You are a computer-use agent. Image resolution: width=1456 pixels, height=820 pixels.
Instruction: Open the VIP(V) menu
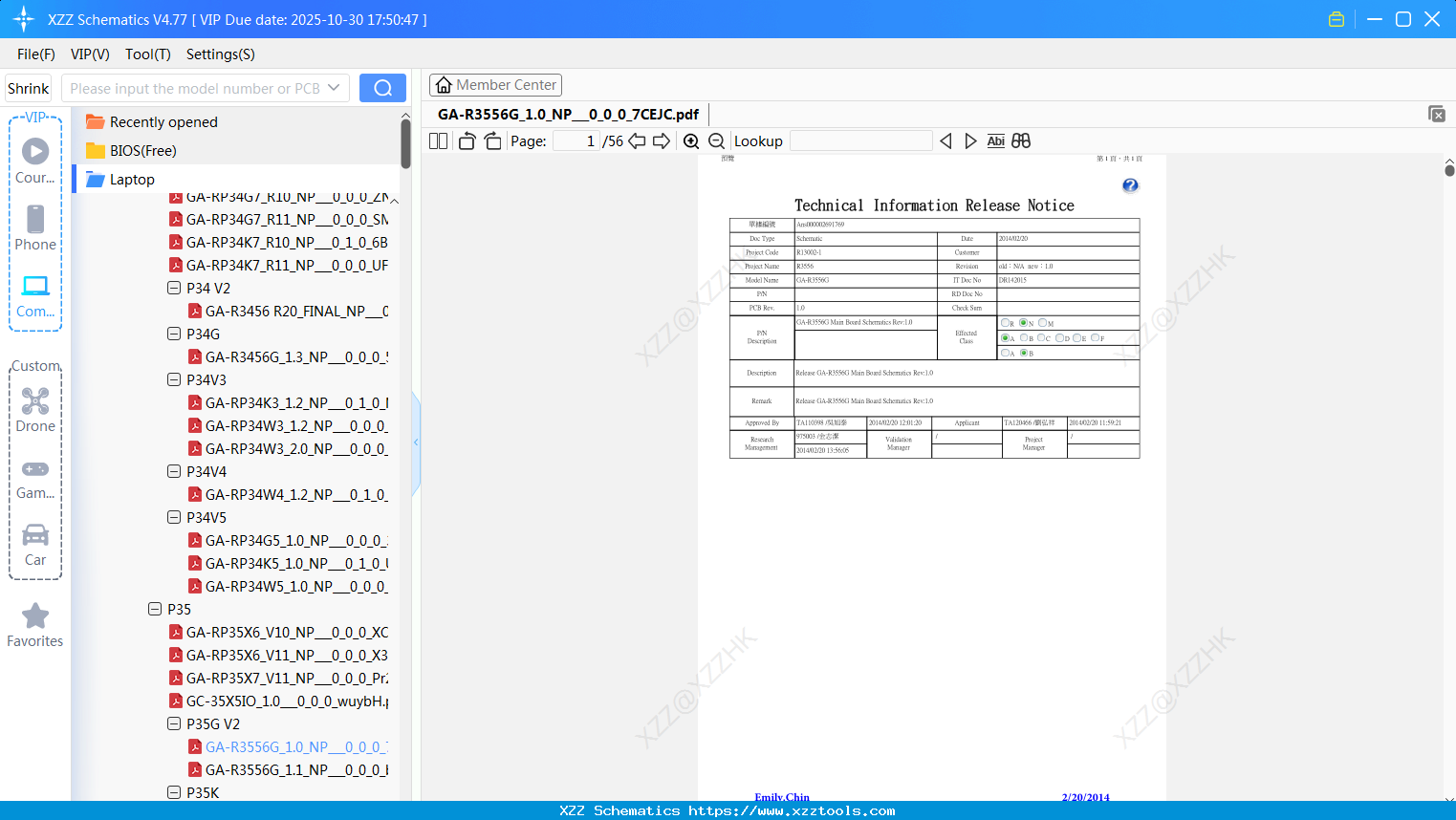90,54
